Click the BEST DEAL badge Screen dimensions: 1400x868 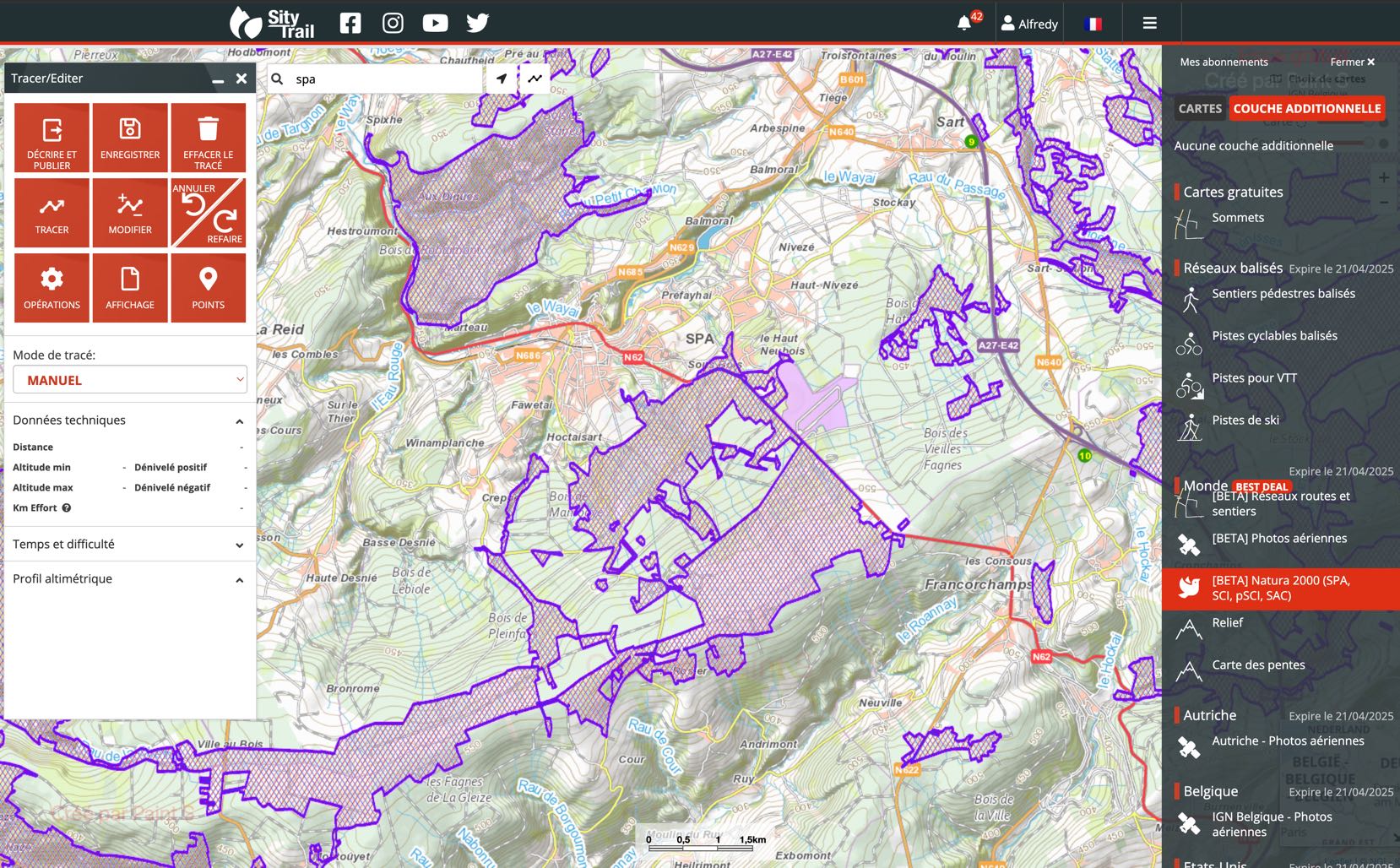coord(1262,486)
